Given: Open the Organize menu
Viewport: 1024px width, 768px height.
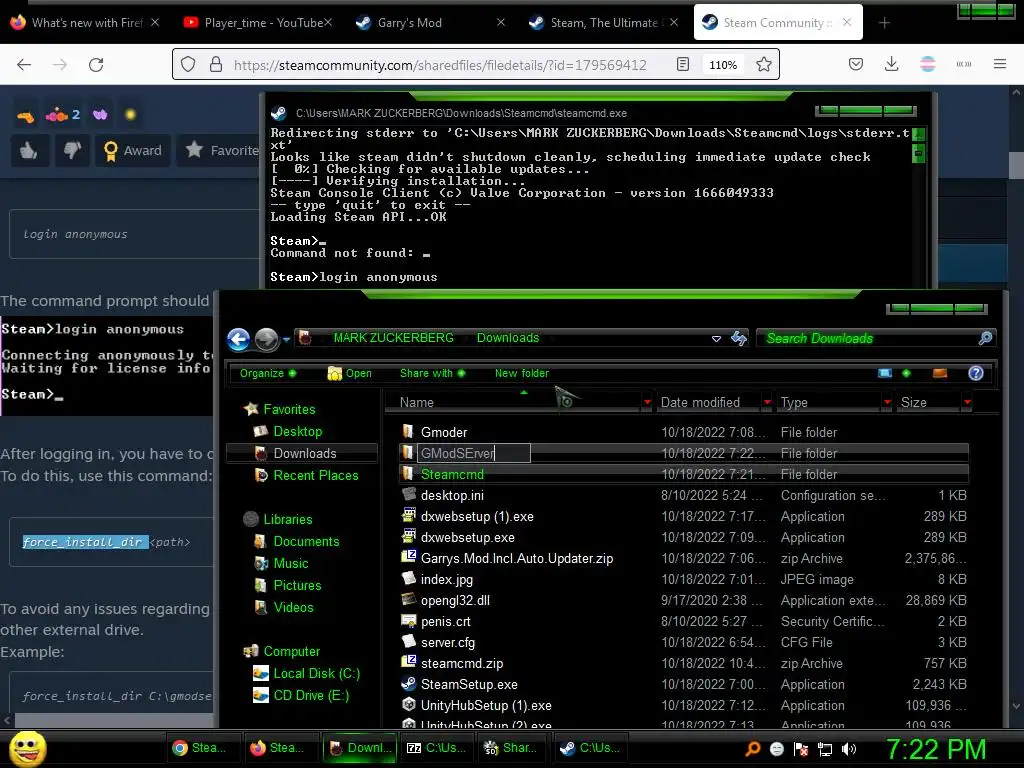Looking at the screenshot, I should click(x=267, y=373).
